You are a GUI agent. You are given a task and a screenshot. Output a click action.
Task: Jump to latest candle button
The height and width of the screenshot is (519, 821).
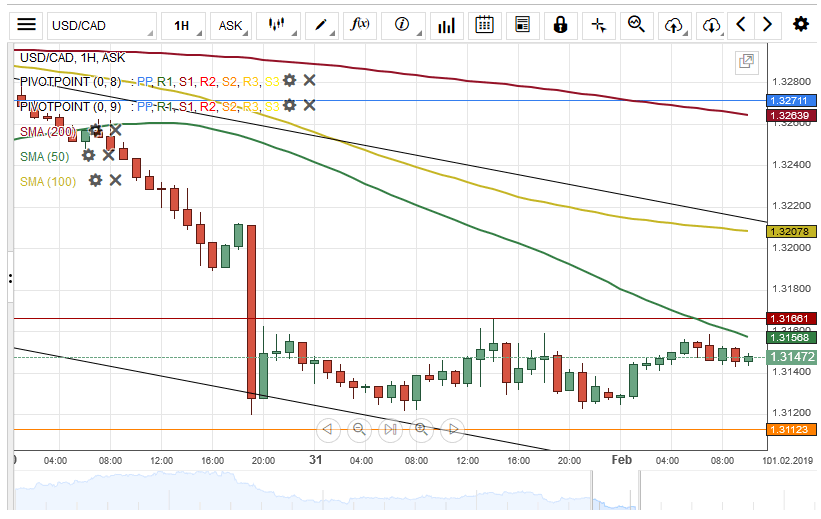[390, 429]
